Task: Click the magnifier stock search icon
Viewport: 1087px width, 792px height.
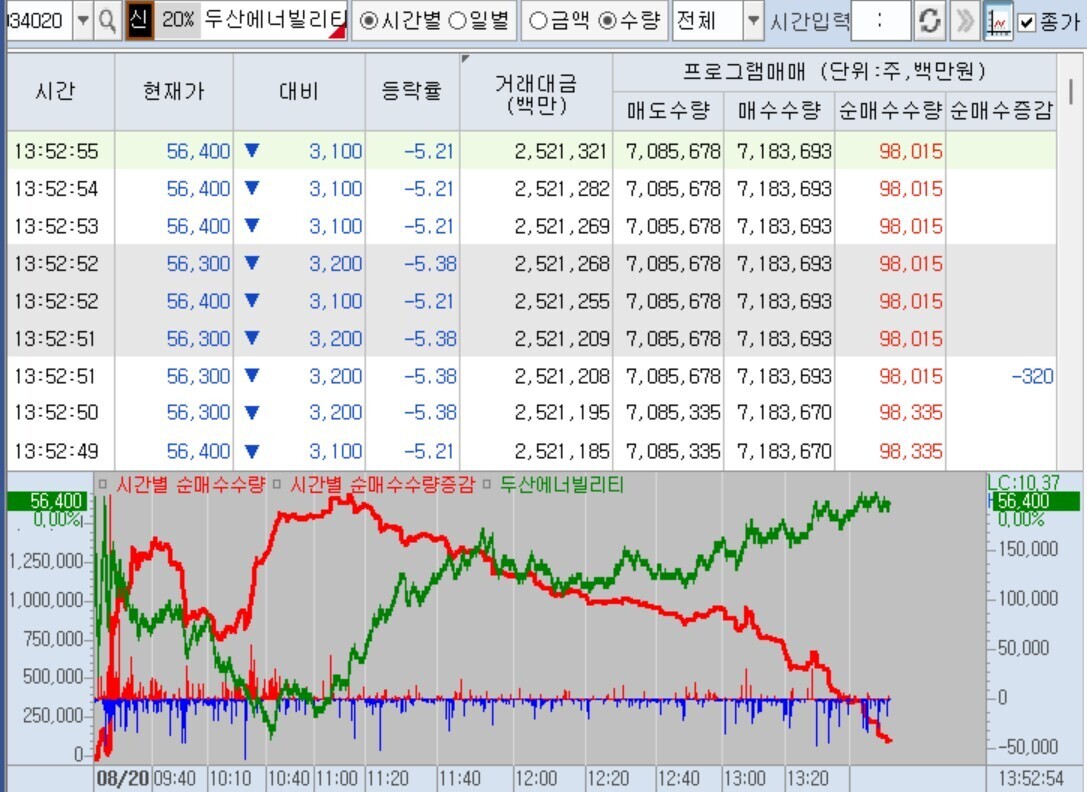Action: pos(107,21)
